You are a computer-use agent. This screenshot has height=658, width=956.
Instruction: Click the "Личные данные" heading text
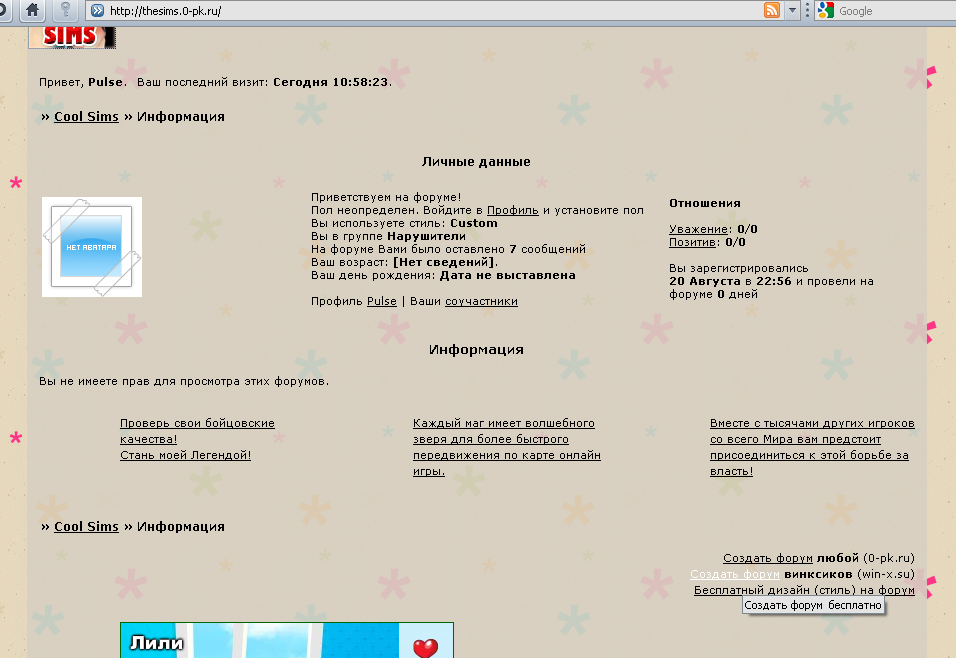pos(476,162)
